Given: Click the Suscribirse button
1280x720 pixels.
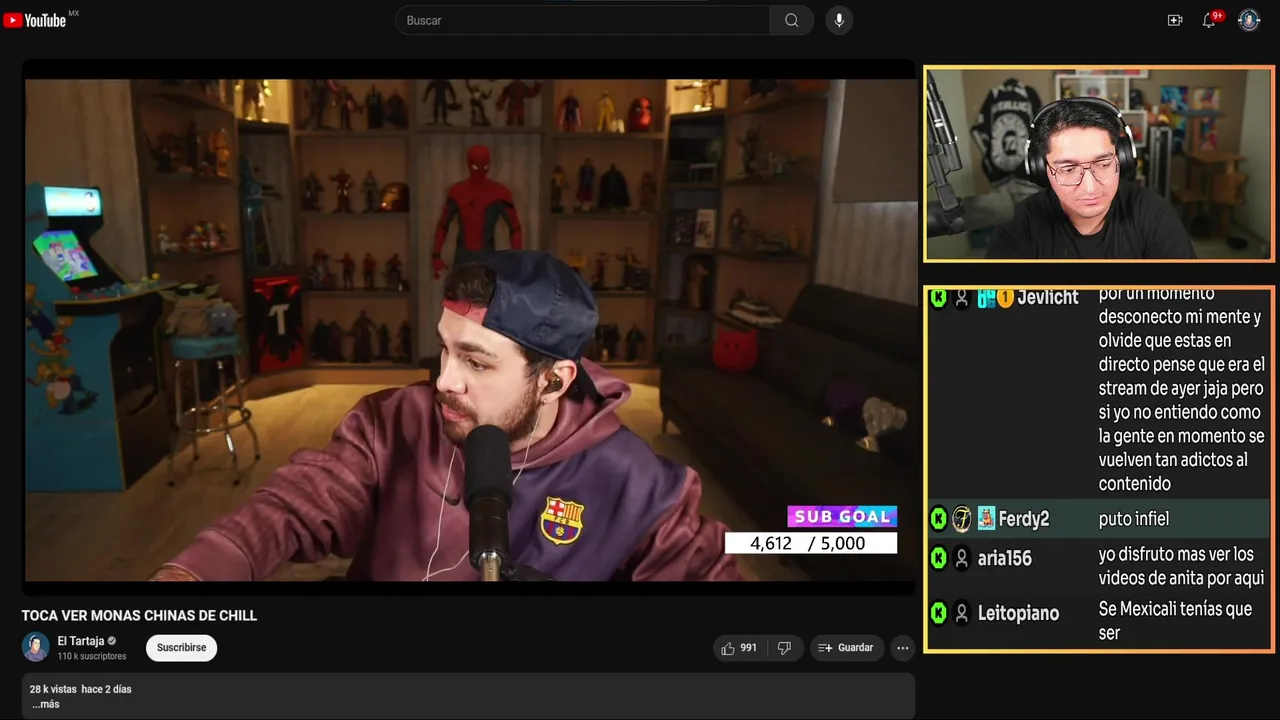Looking at the screenshot, I should coord(181,648).
